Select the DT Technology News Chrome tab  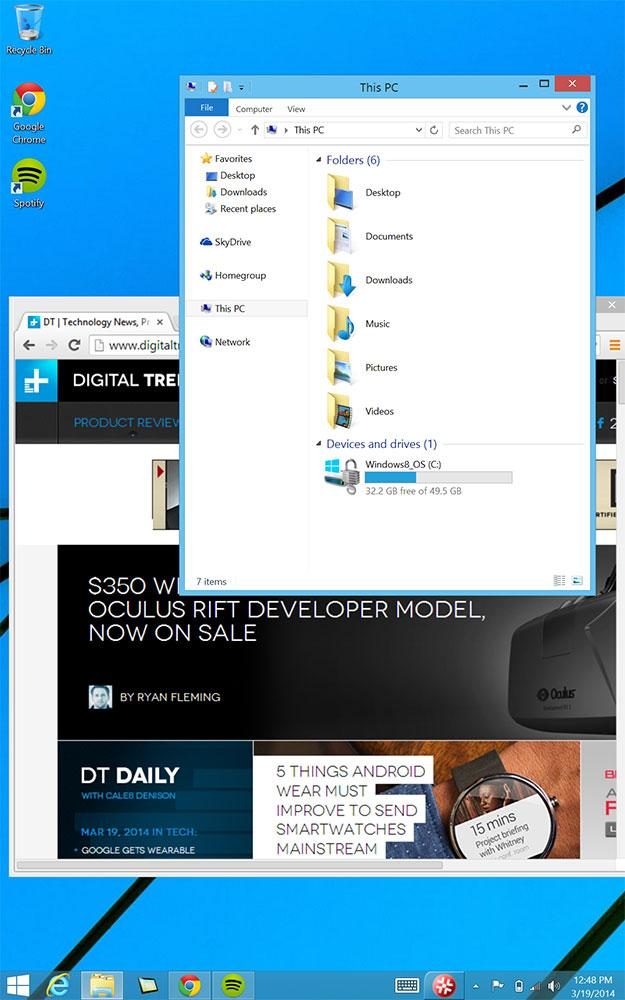pos(96,322)
